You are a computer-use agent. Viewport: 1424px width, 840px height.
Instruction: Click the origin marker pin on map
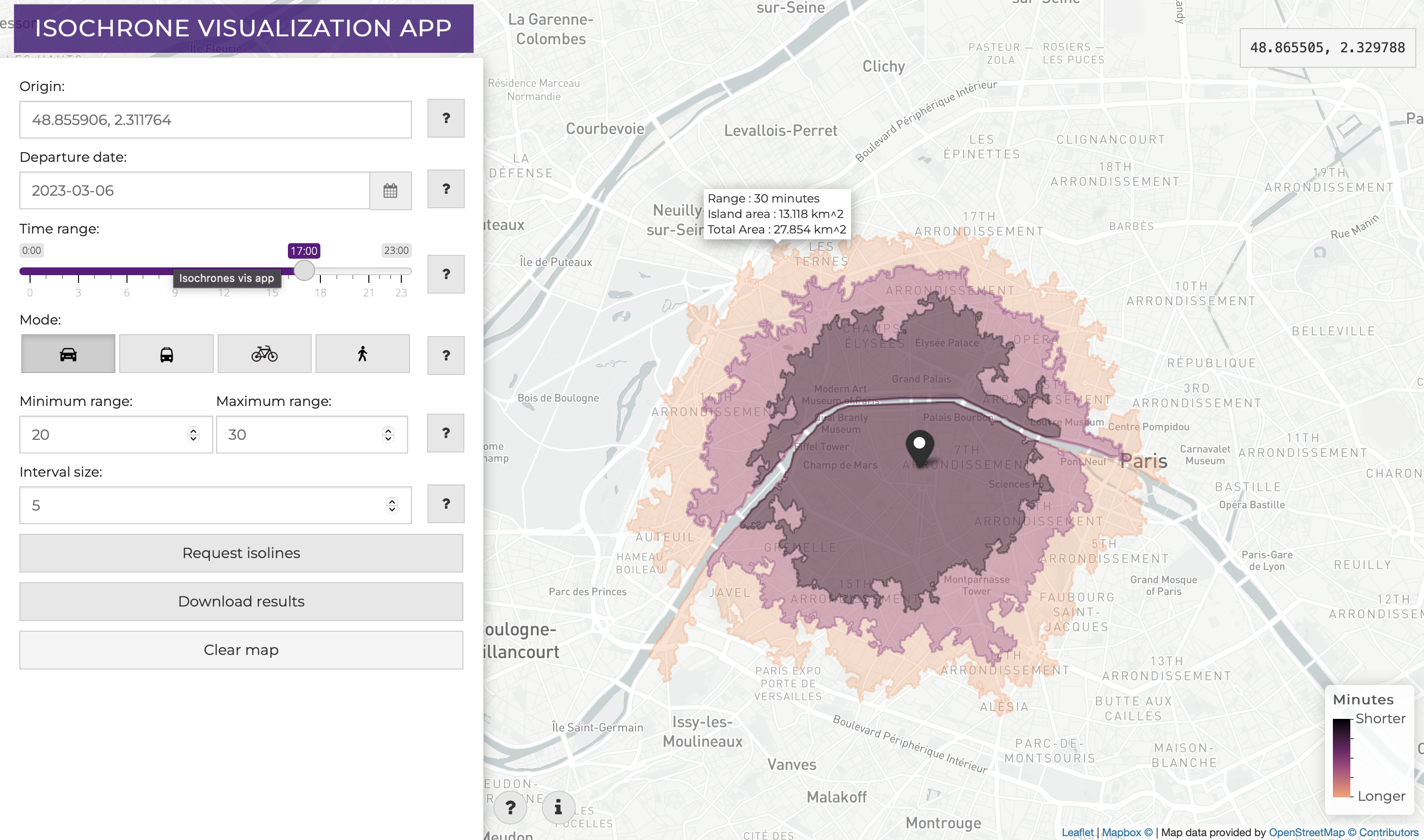(919, 448)
